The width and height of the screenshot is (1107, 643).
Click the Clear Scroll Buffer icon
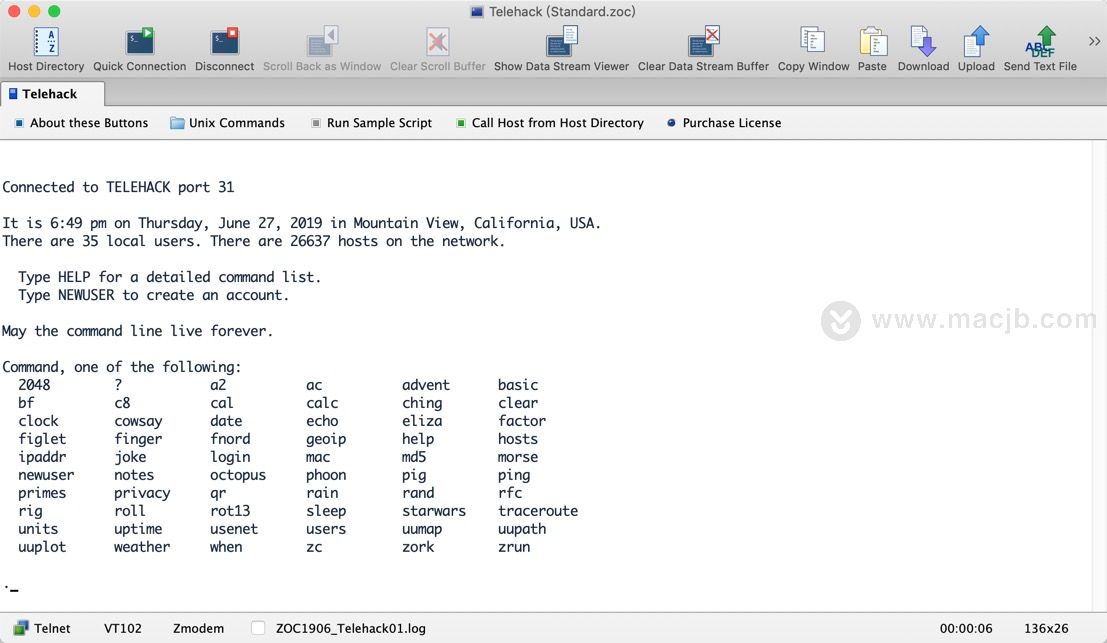tap(438, 42)
